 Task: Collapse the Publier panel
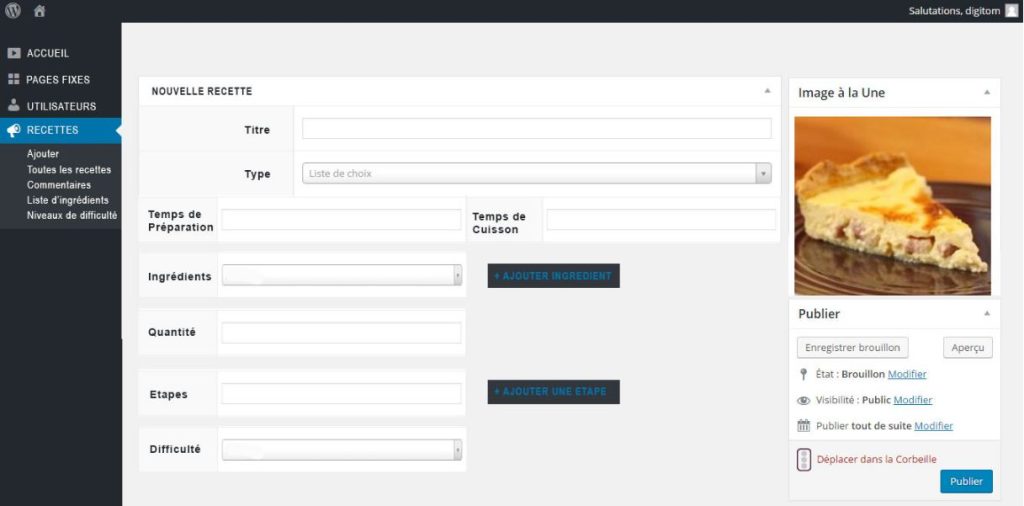(986, 314)
